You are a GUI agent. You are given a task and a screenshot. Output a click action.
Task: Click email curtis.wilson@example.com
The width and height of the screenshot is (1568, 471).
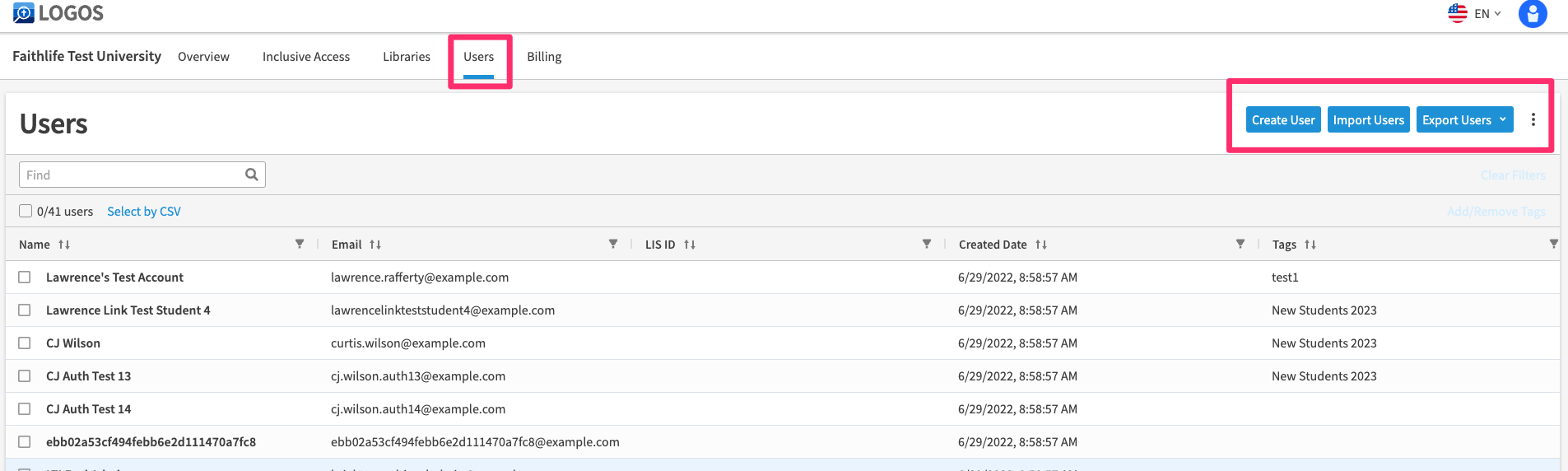point(408,343)
